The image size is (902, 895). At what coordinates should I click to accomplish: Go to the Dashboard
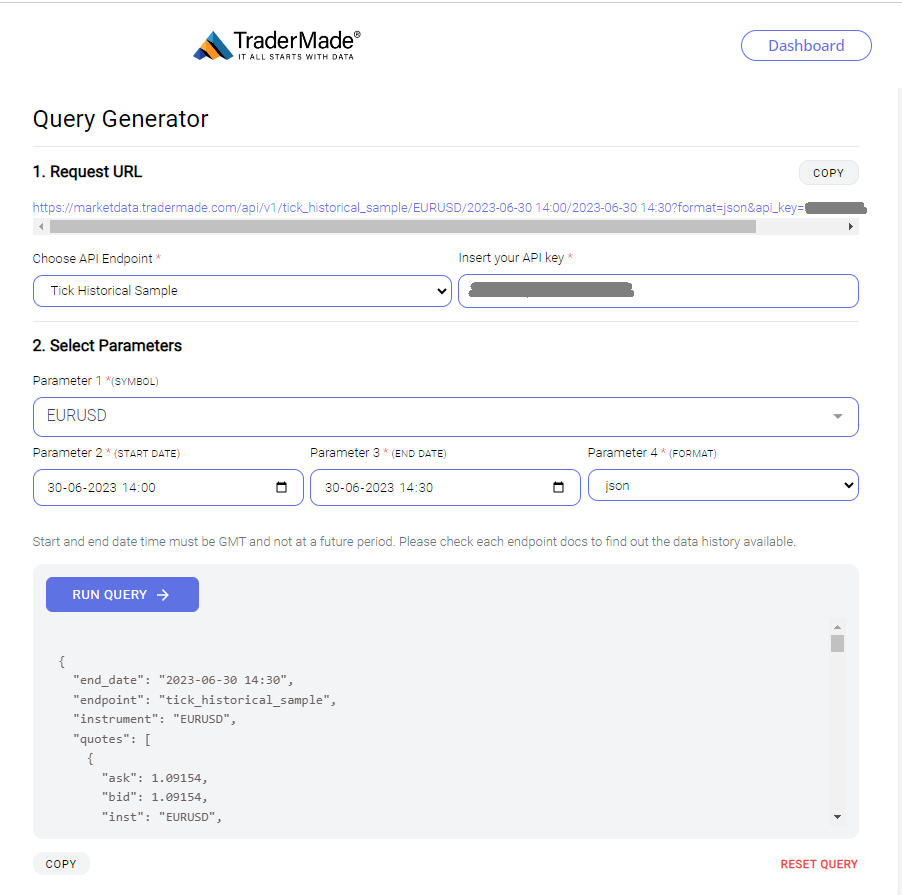pyautogui.click(x=806, y=45)
